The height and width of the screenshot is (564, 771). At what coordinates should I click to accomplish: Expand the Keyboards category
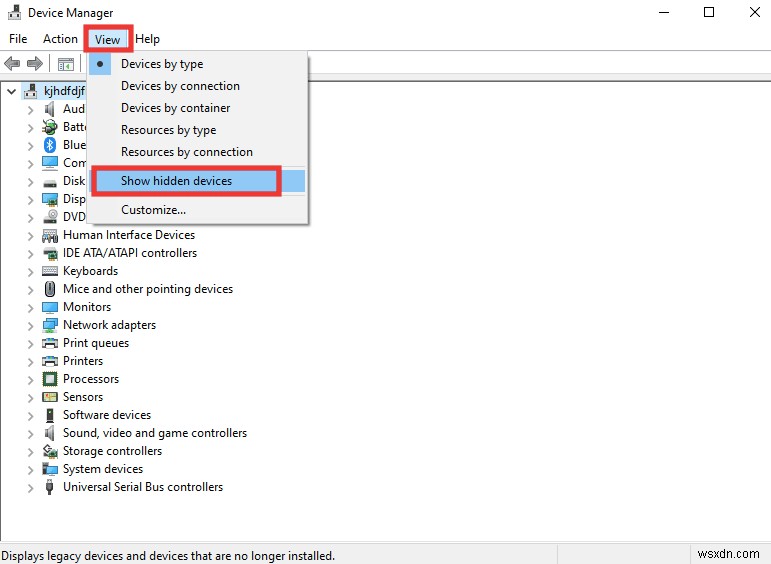click(30, 272)
